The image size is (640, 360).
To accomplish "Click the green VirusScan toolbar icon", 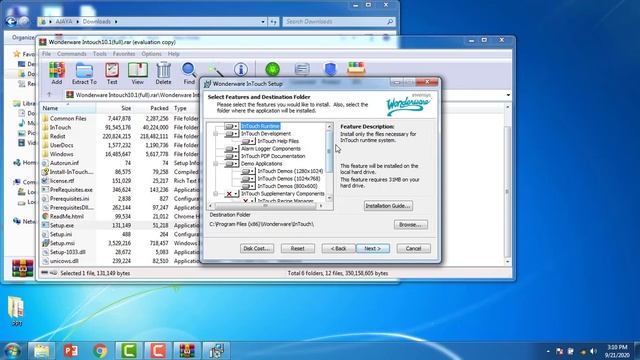I will pyautogui.click(x=273, y=69).
